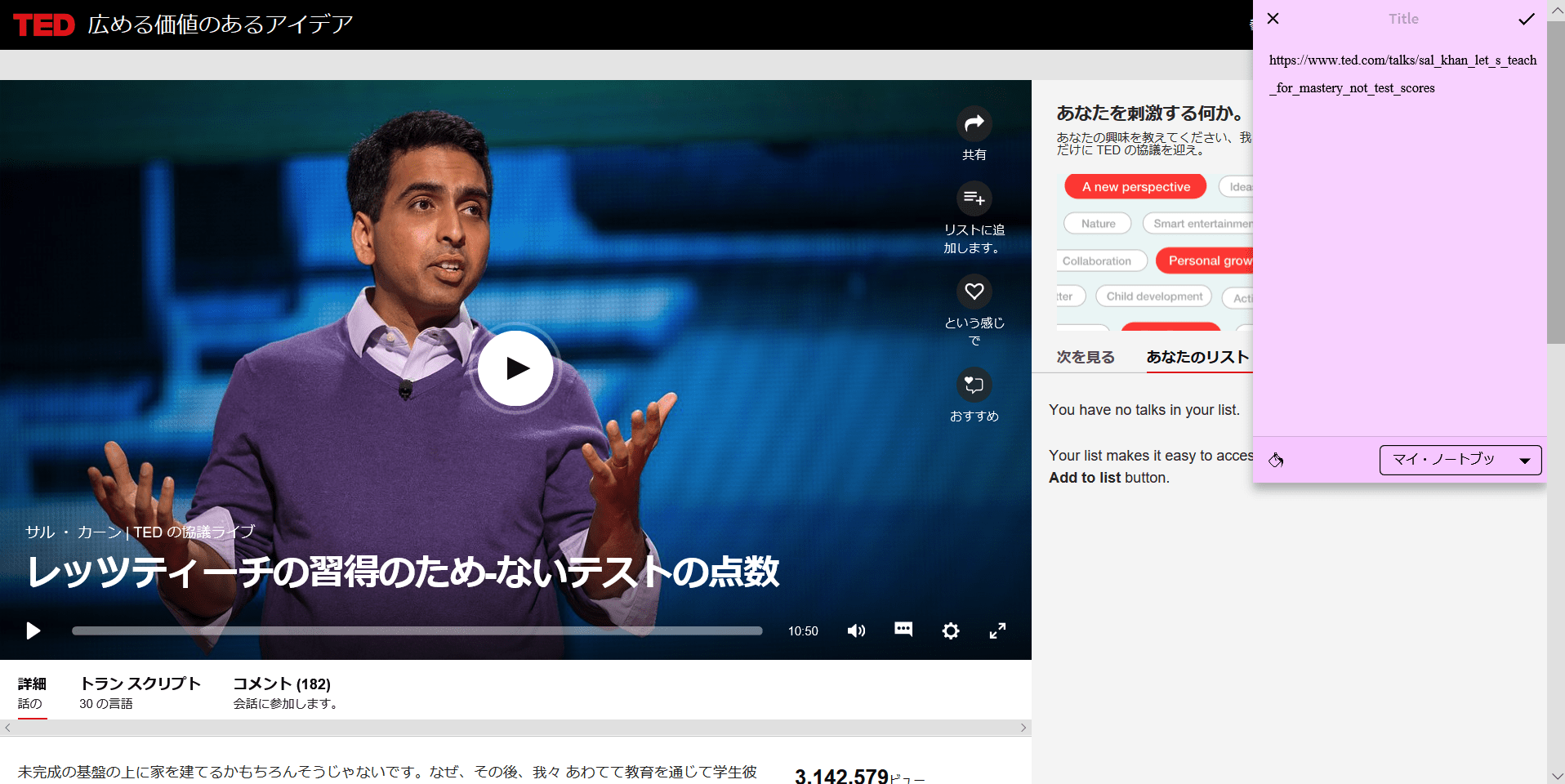Click the talk title レッツティーチの習得のため
The height and width of the screenshot is (784, 1565).
click(404, 572)
